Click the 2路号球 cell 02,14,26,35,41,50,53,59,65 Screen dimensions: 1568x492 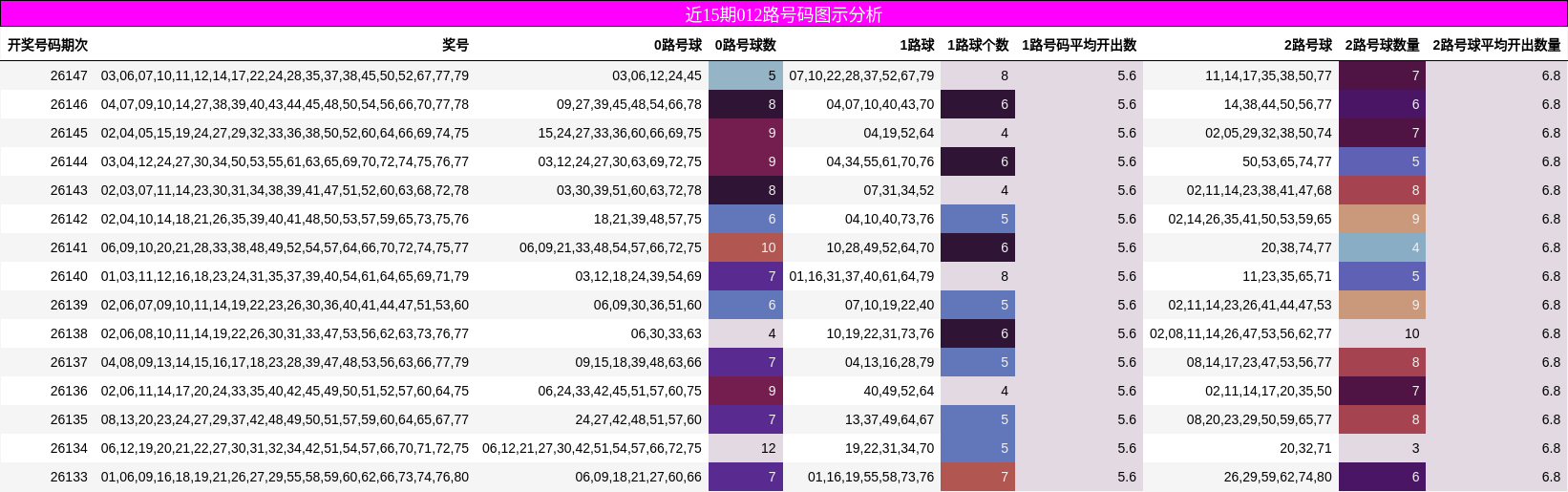point(1250,219)
